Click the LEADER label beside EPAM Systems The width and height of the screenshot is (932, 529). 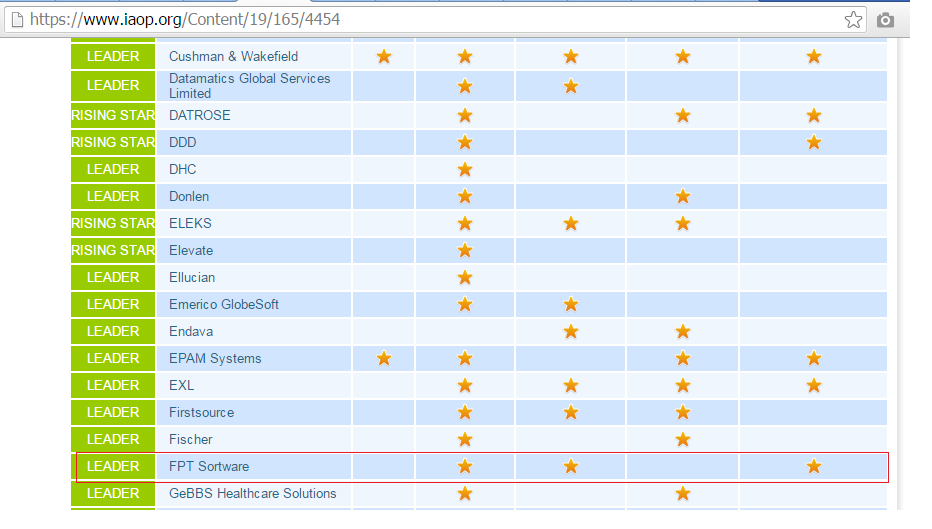click(113, 358)
